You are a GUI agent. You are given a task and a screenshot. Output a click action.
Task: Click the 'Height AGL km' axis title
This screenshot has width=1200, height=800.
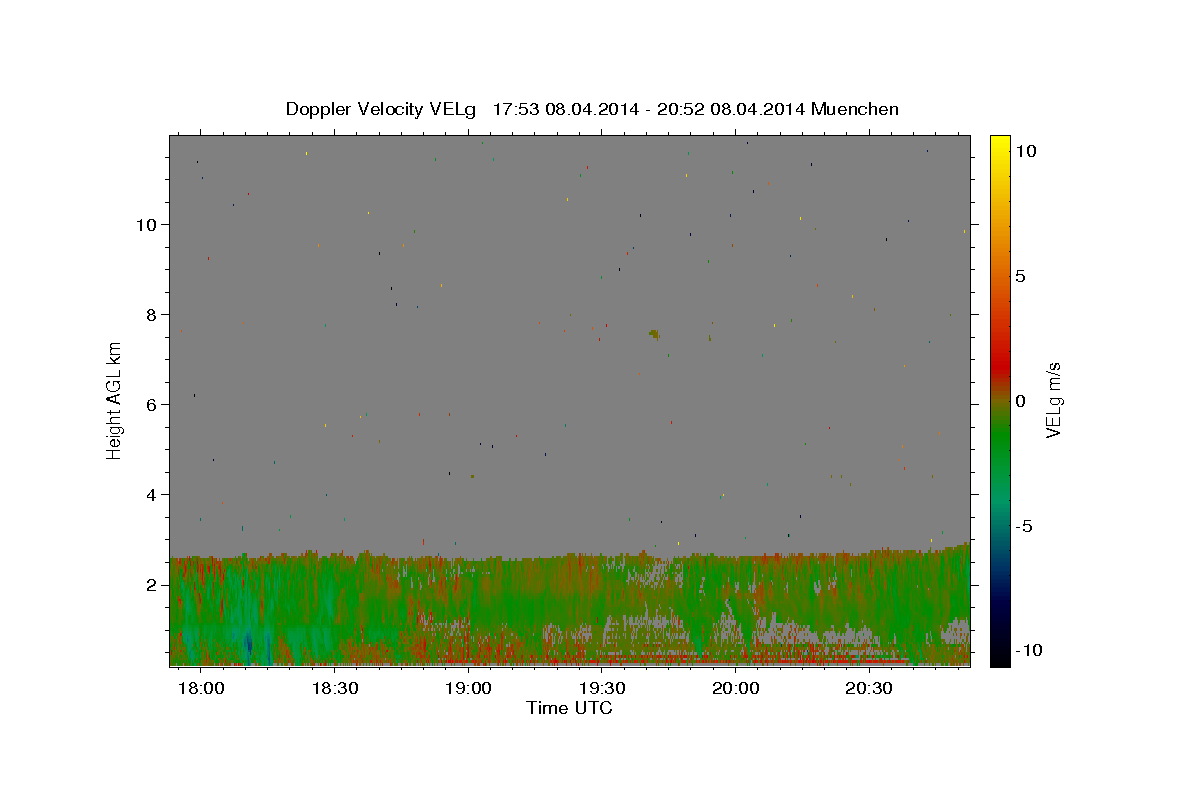click(x=114, y=400)
